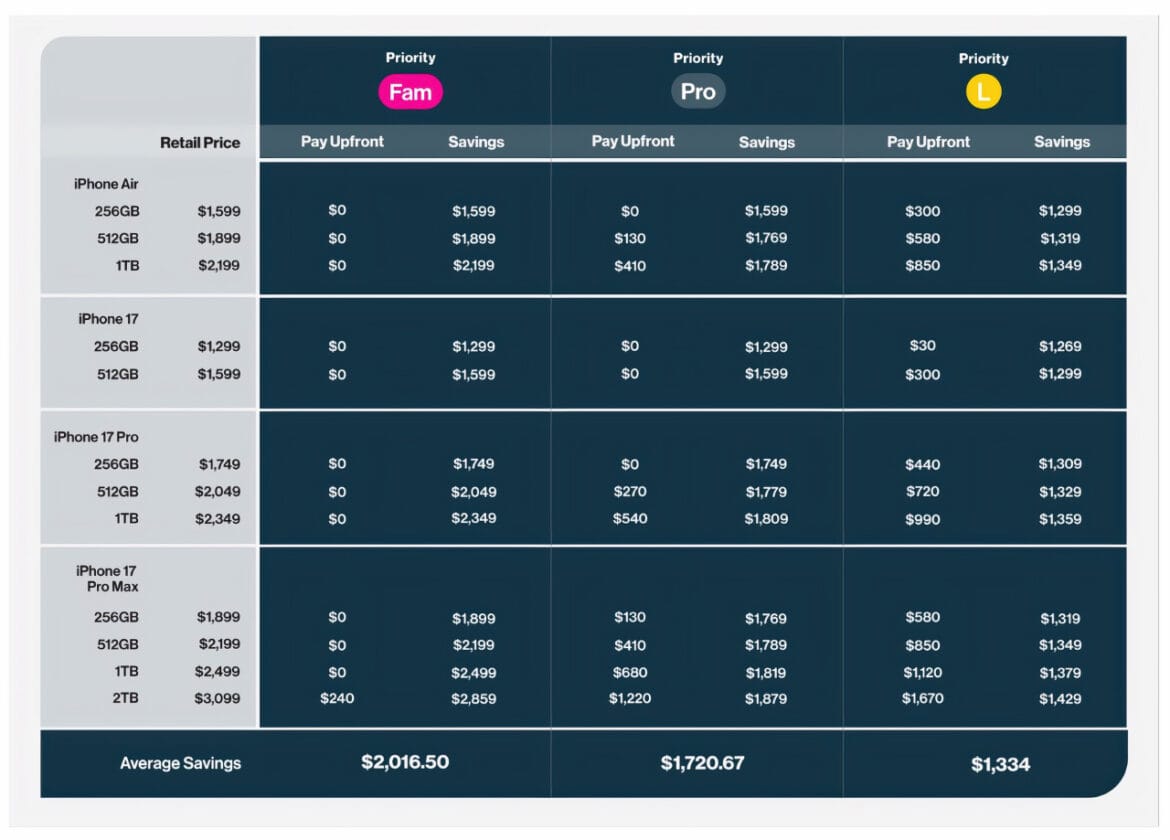Click the yellow L plan badge
Image resolution: width=1170 pixels, height=840 pixels.
pyautogui.click(x=983, y=92)
